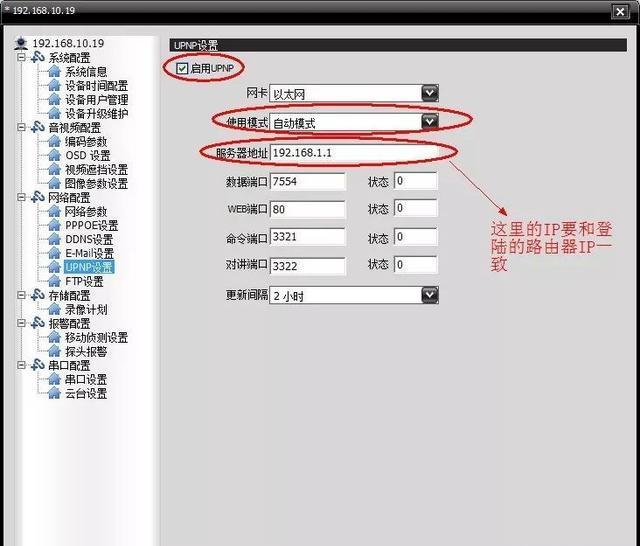Go to 设备用户管理 page

coord(97,100)
